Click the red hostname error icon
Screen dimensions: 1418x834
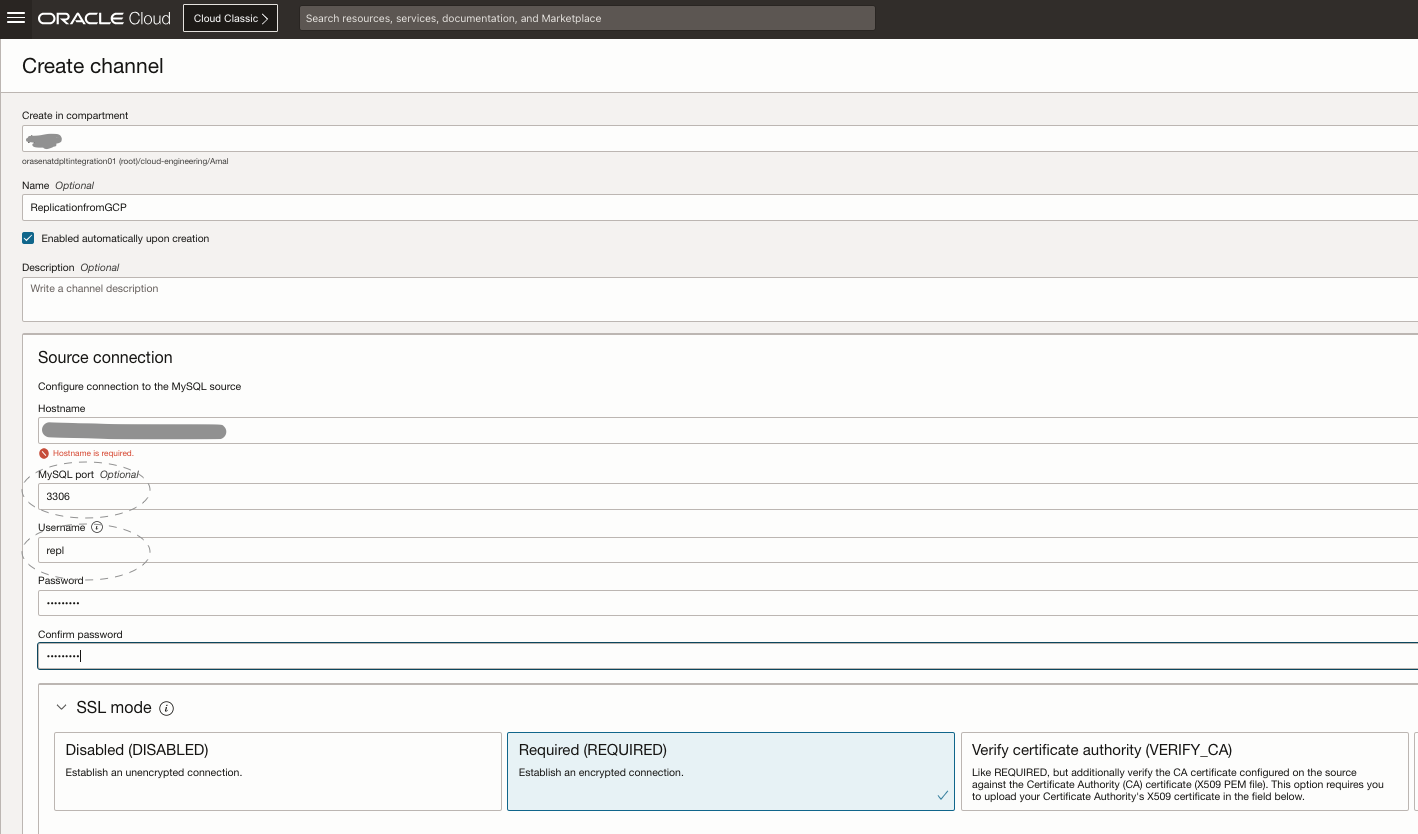point(44,453)
